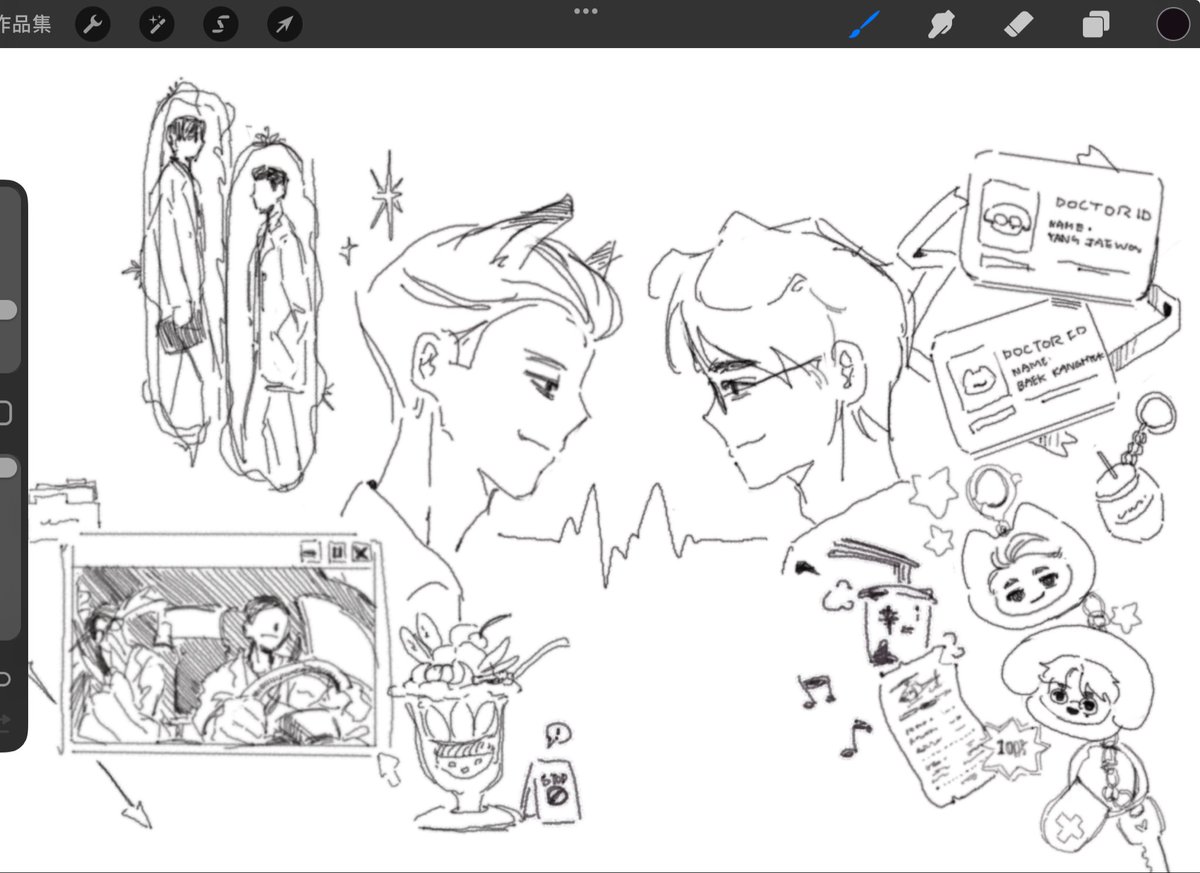
Task: Select the Eraser tool
Action: pos(1018,24)
